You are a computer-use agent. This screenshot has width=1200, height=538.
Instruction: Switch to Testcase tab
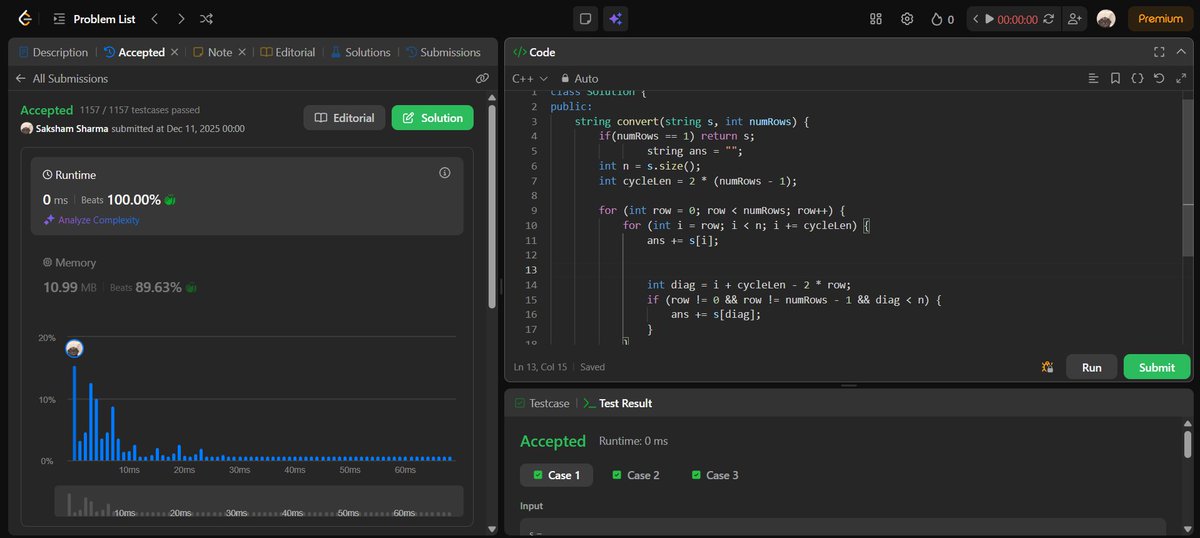(x=541, y=403)
